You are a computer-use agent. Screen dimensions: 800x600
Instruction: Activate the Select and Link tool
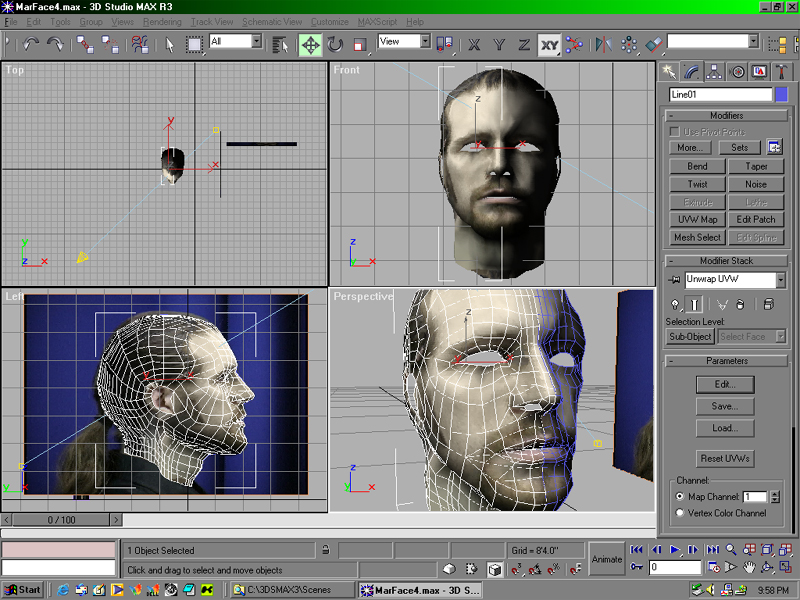(85, 44)
